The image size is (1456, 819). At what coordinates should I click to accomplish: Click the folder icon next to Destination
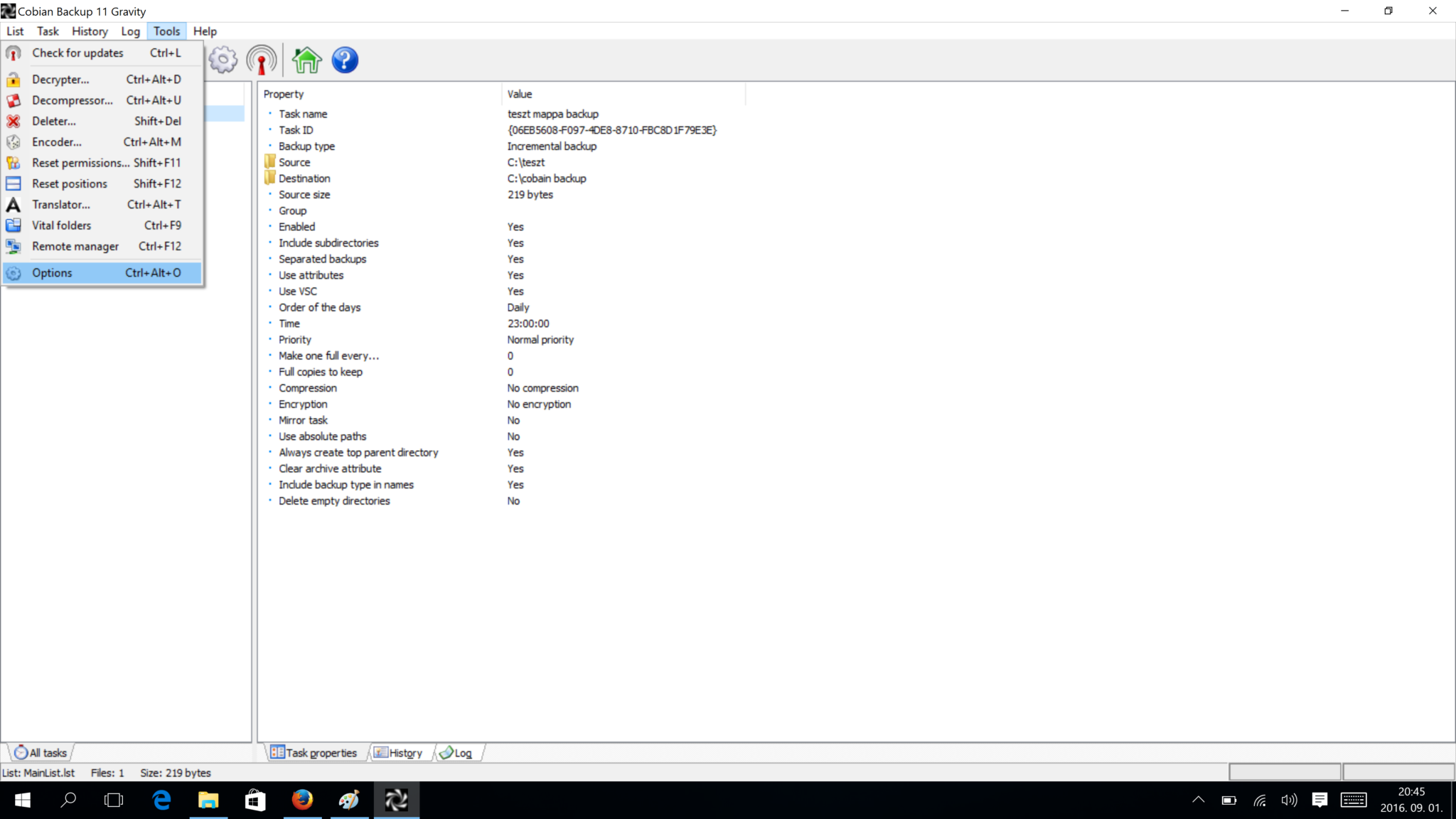[x=269, y=178]
